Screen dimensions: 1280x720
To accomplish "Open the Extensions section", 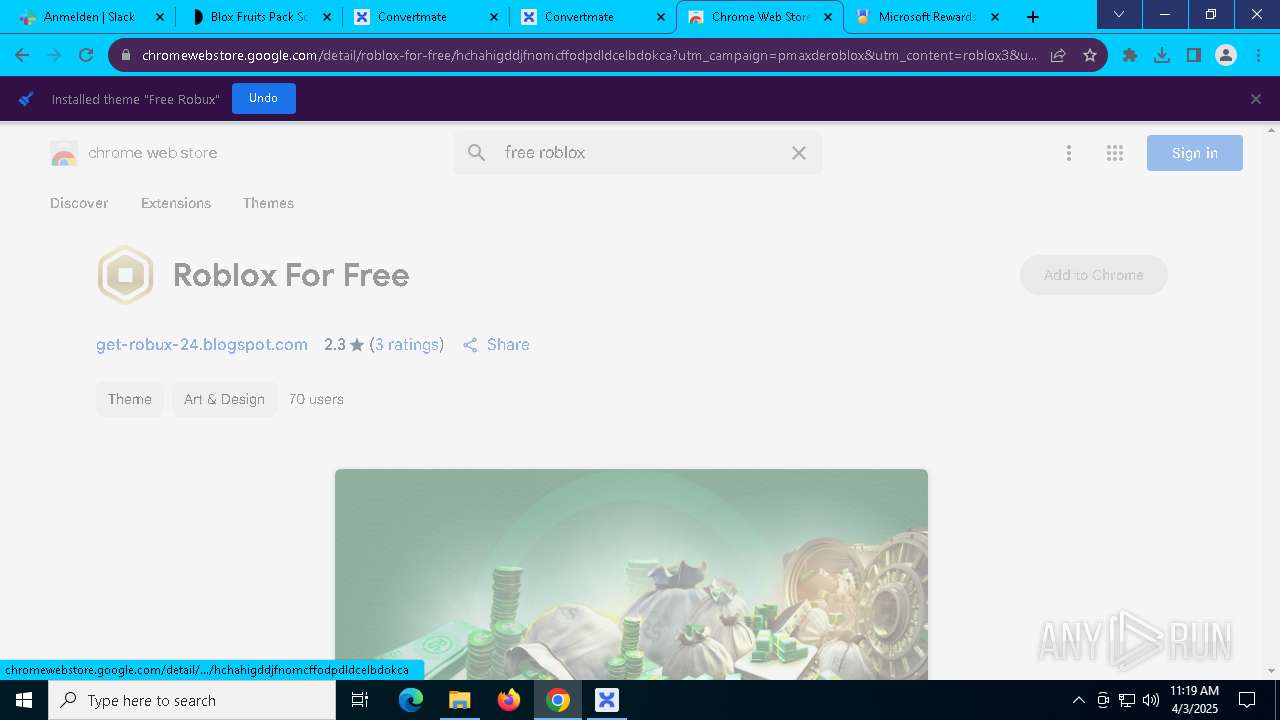I will tap(176, 203).
